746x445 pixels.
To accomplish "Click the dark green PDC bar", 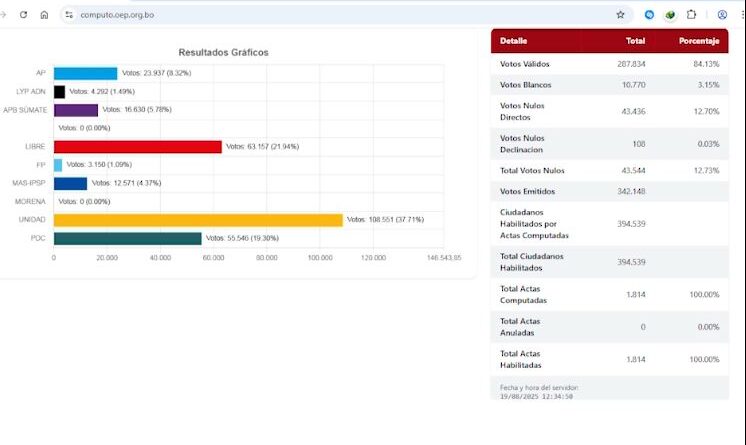I will tap(127, 238).
